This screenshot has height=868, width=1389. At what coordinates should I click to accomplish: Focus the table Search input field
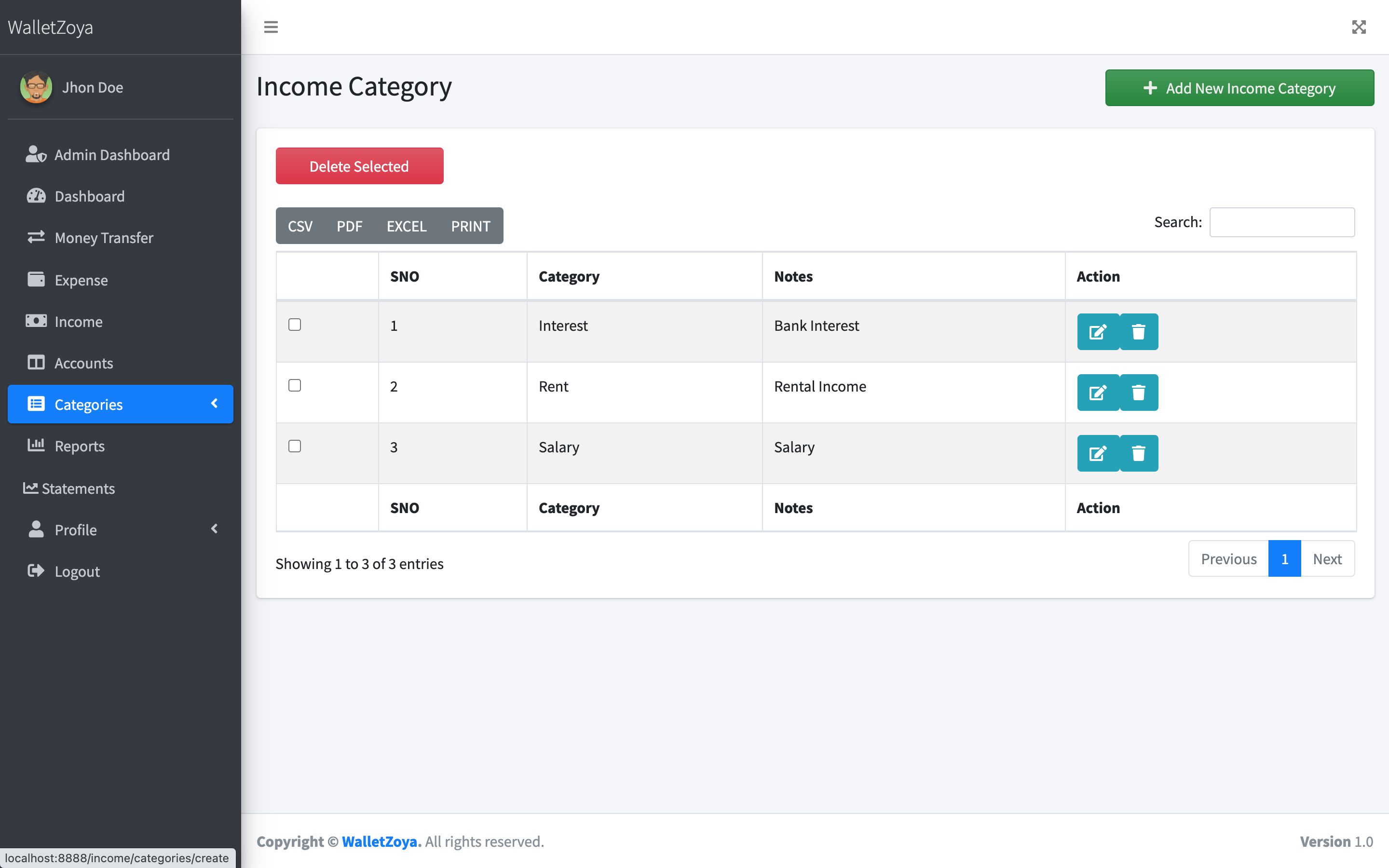pyautogui.click(x=1281, y=222)
